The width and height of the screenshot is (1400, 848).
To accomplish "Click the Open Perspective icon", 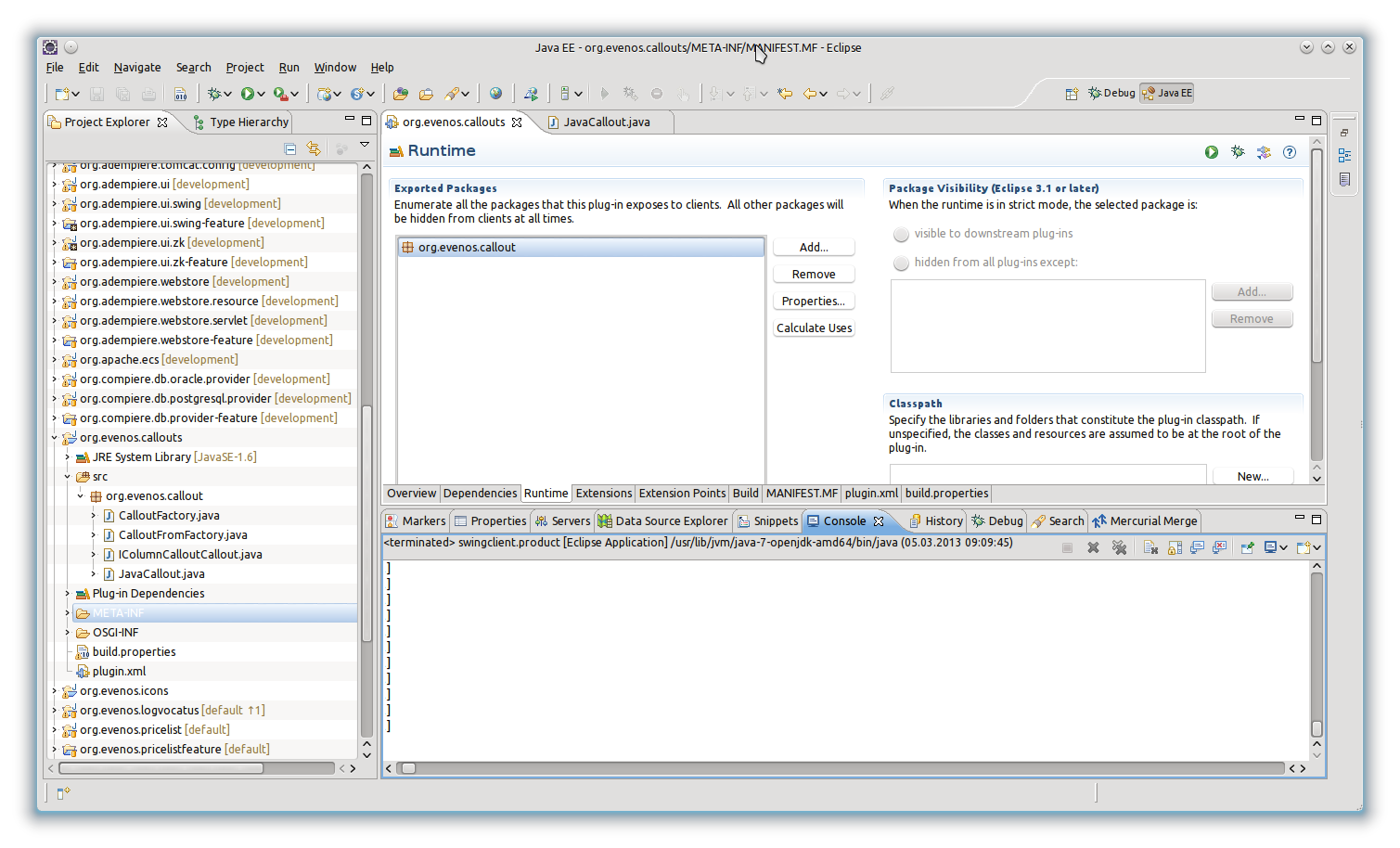I will (x=1072, y=93).
